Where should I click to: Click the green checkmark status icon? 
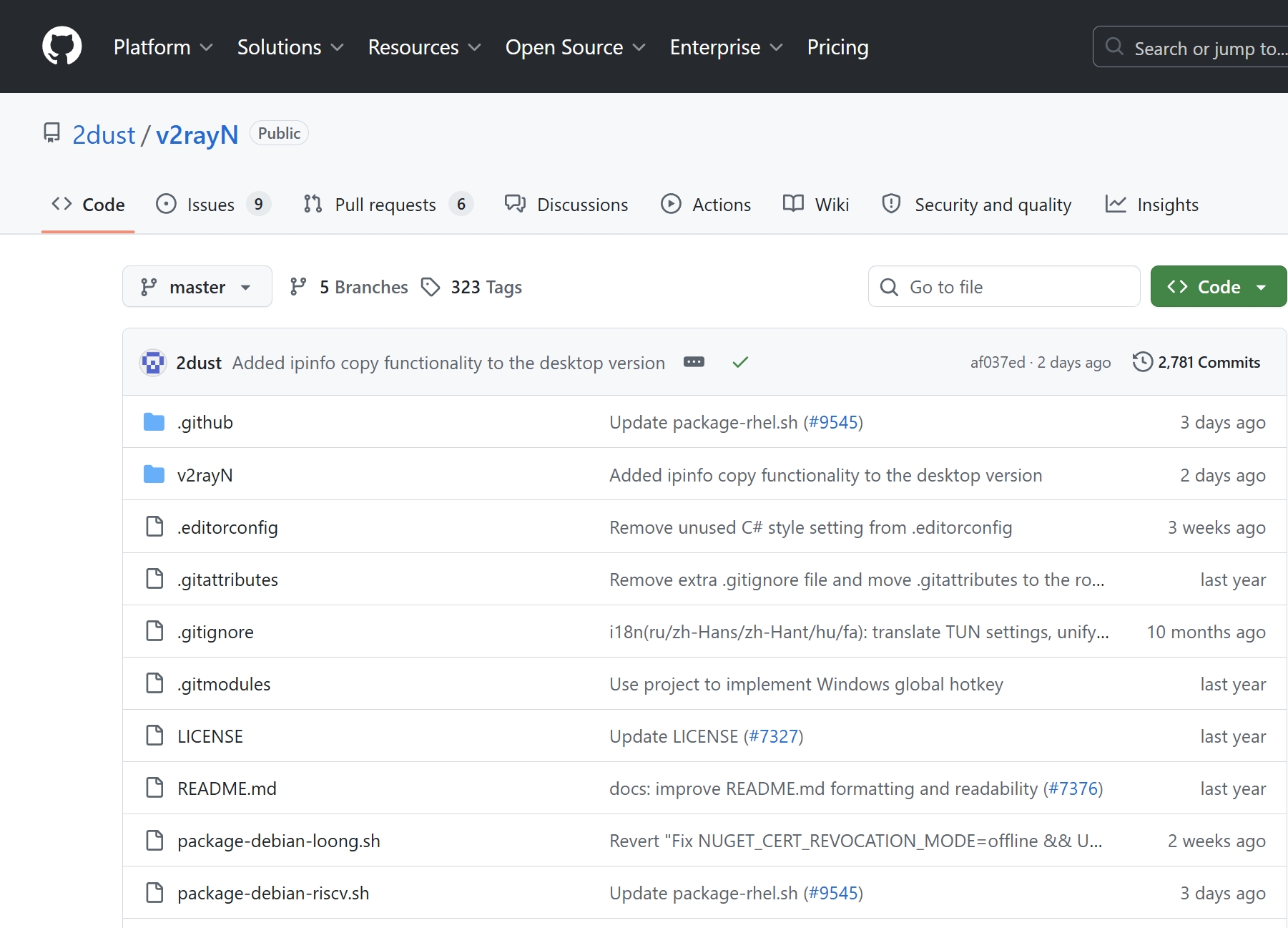click(740, 362)
